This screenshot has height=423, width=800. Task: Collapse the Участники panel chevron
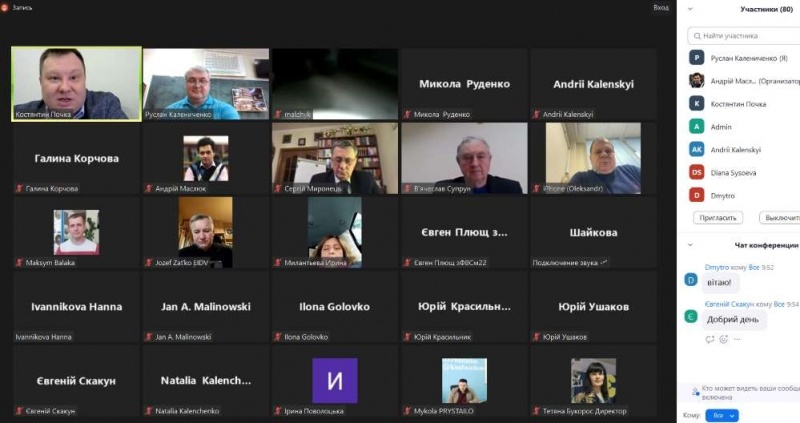click(690, 9)
